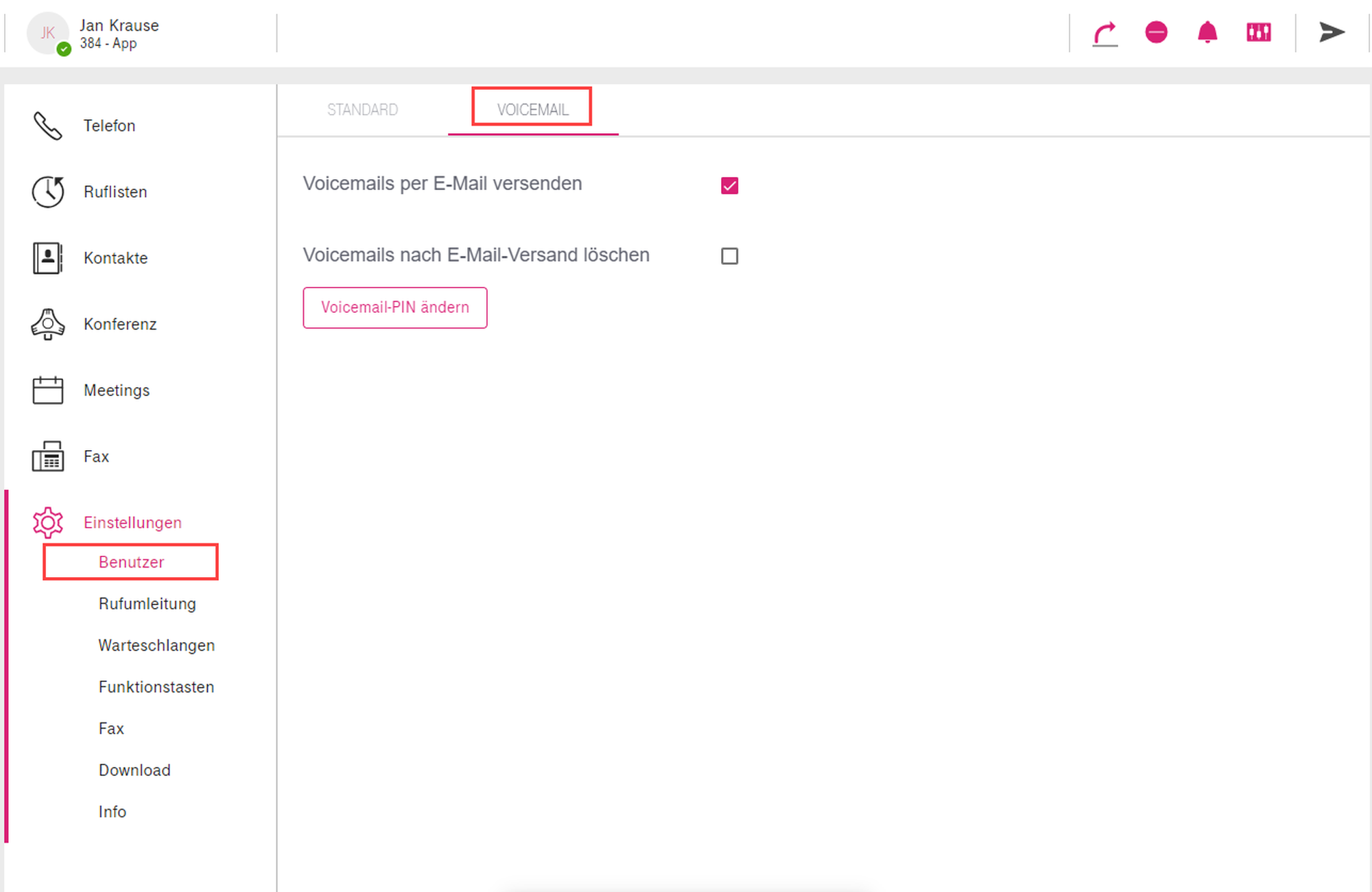The width and height of the screenshot is (1372, 892).
Task: Open Ruflisten via the clock icon
Action: pos(48,191)
